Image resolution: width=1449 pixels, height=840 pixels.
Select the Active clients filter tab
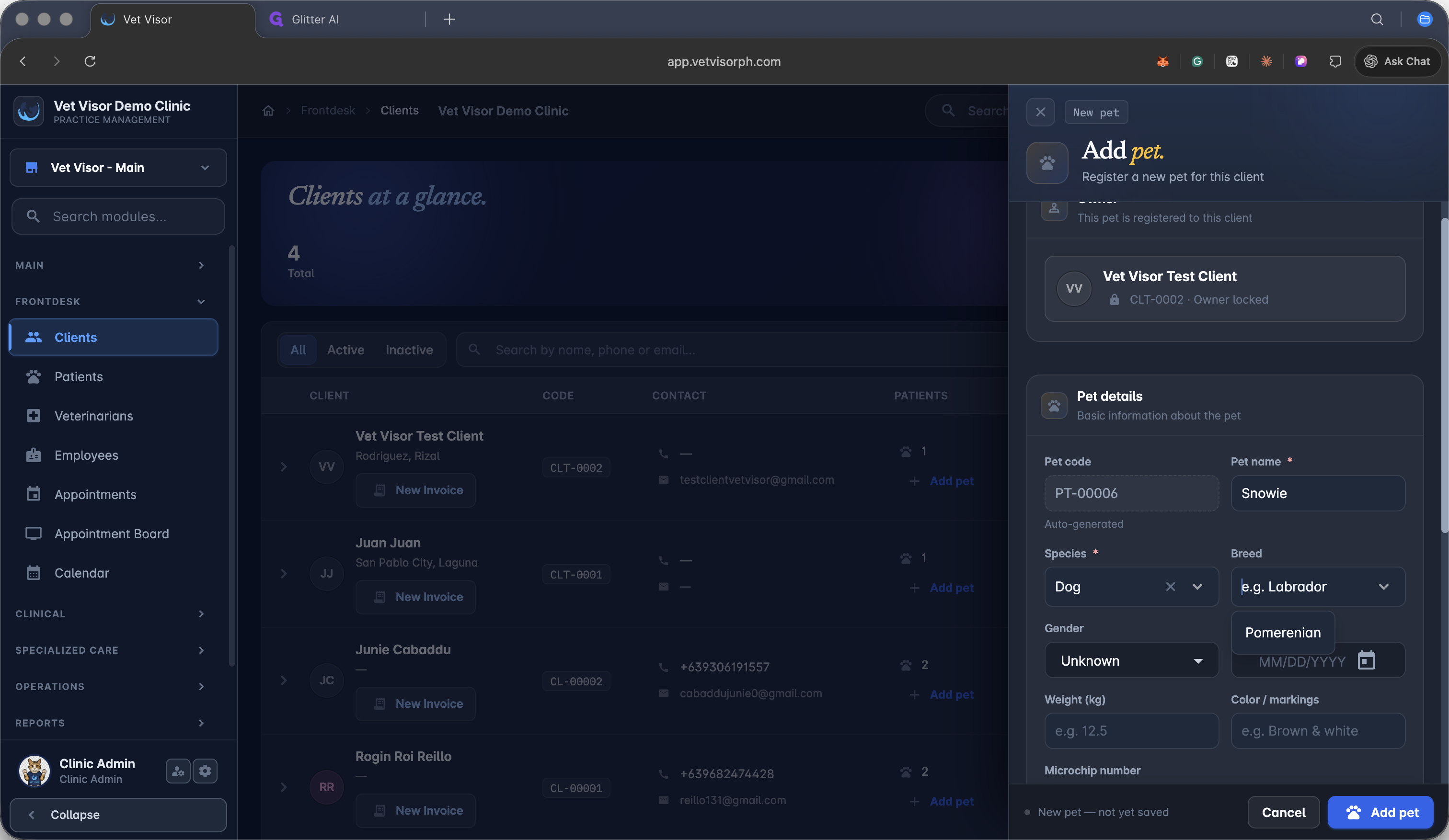(345, 350)
